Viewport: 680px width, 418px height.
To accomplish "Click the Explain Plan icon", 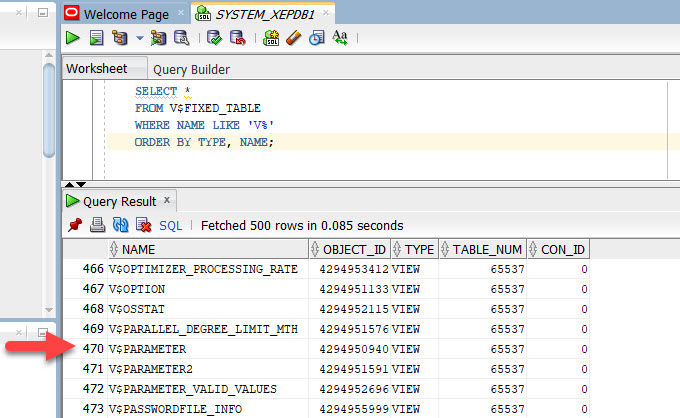I will coord(120,38).
